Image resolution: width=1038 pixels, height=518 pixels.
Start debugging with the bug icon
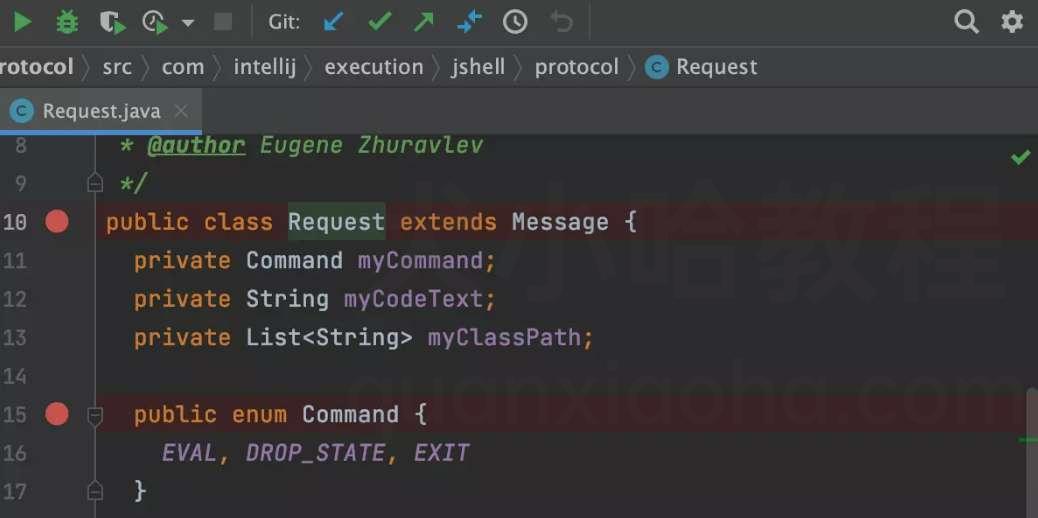pyautogui.click(x=67, y=23)
